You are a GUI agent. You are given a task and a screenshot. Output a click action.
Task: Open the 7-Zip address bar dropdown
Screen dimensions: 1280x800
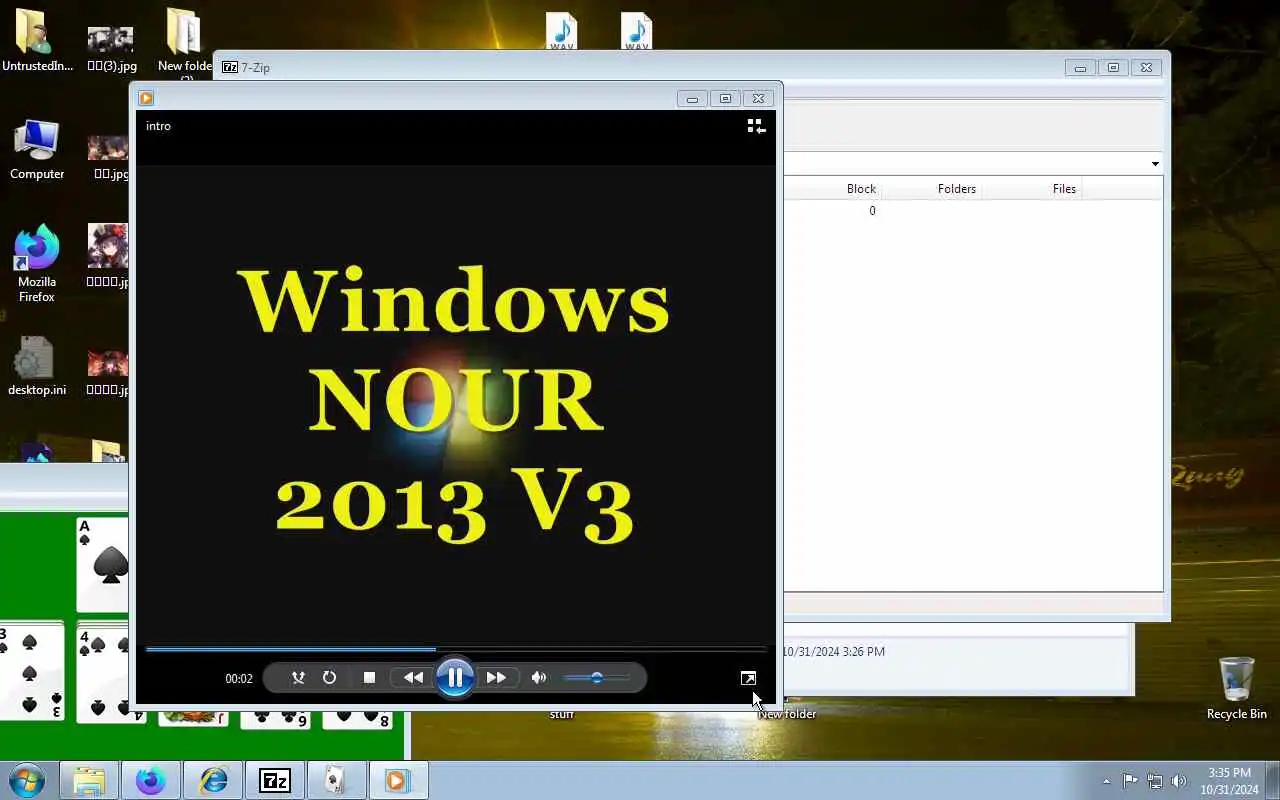point(1155,164)
